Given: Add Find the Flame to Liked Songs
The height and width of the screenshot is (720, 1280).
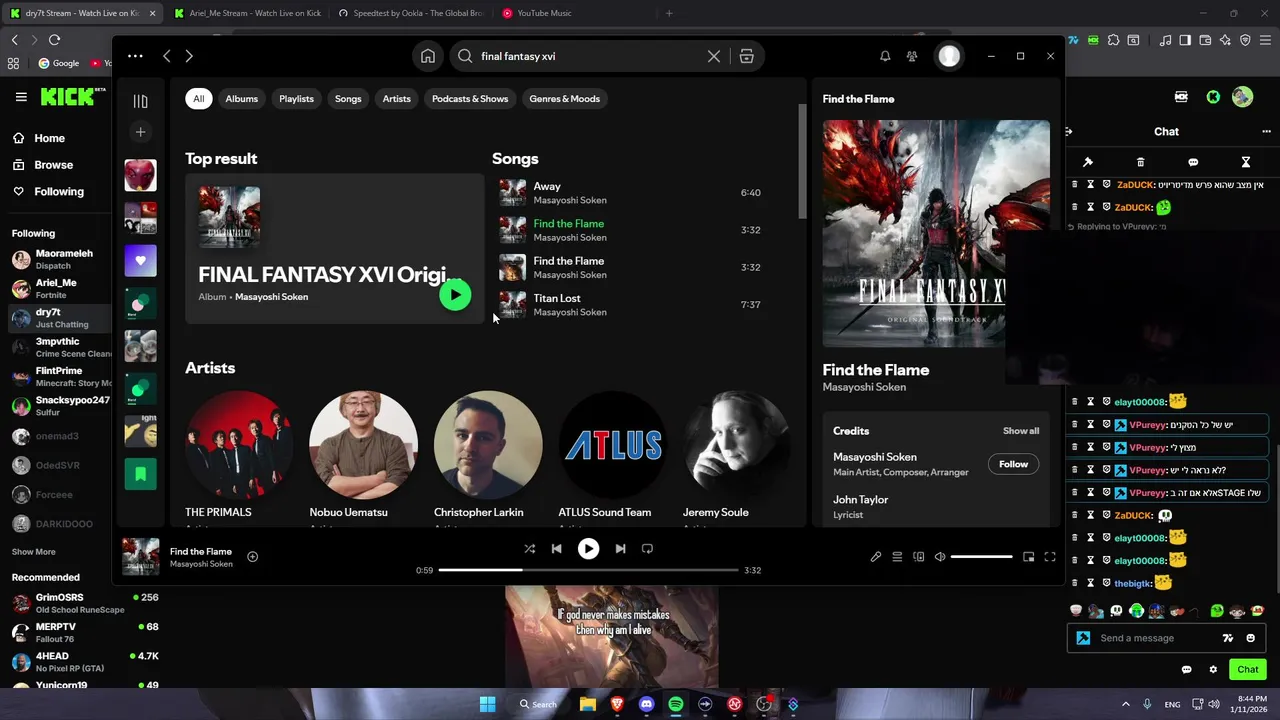Looking at the screenshot, I should pyautogui.click(x=253, y=557).
